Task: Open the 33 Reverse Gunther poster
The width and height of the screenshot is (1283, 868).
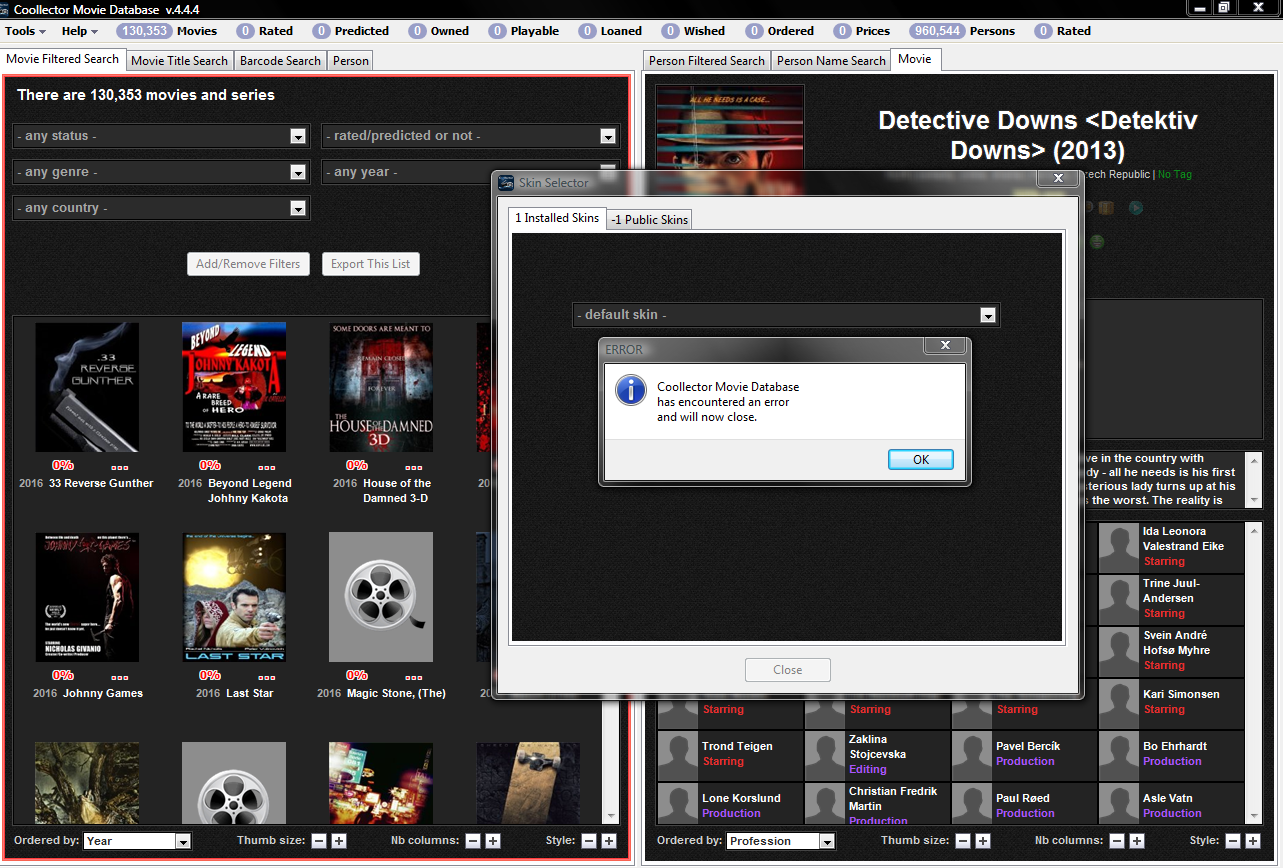Action: click(87, 387)
